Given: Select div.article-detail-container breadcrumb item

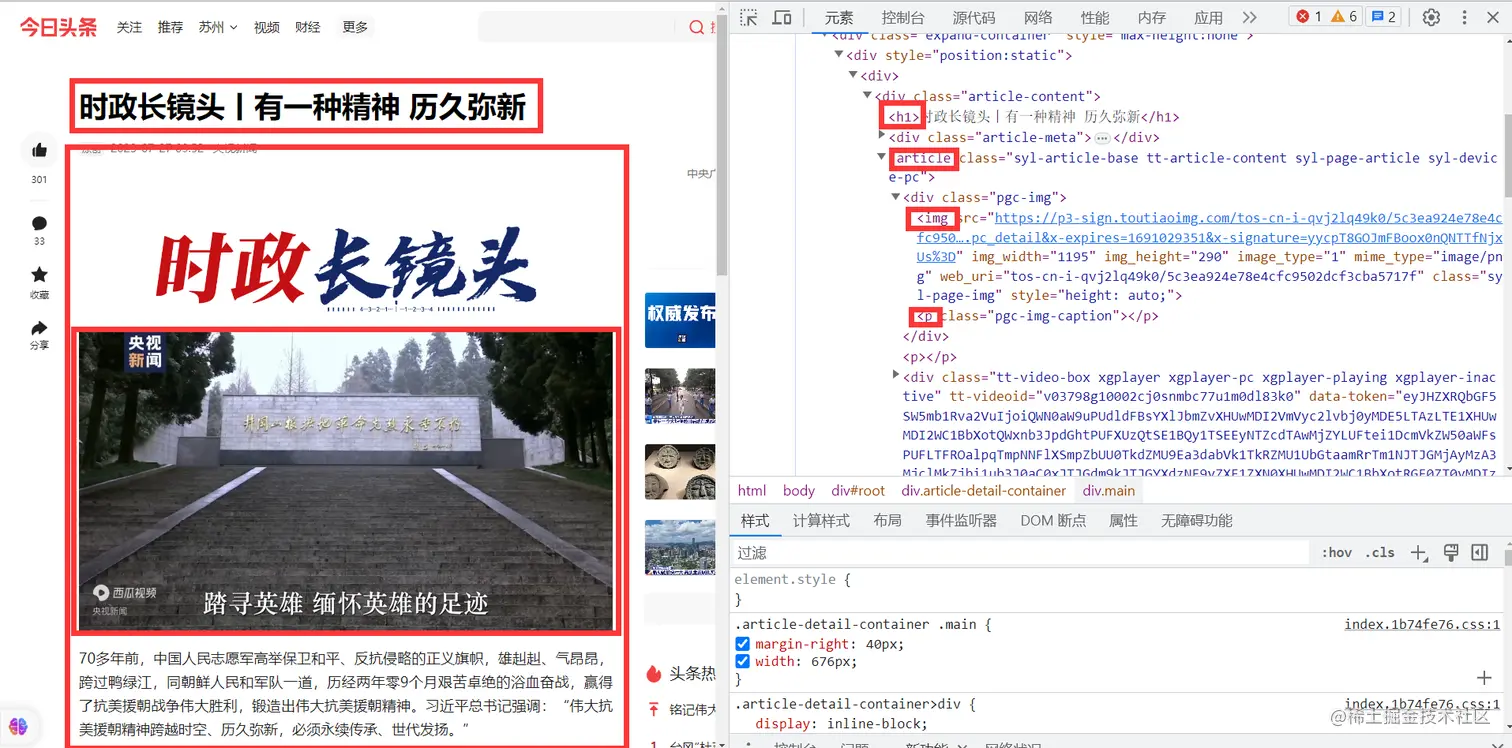Looking at the screenshot, I should pos(983,491).
